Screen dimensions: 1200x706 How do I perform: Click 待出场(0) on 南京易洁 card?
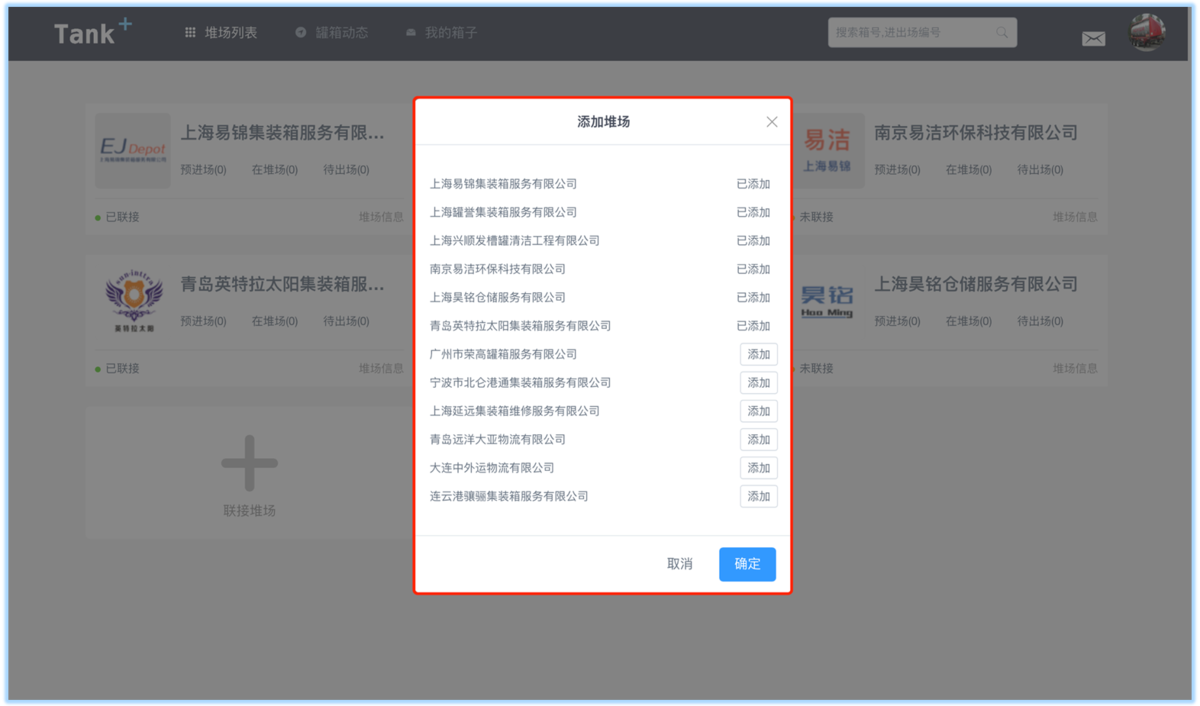tap(1040, 170)
